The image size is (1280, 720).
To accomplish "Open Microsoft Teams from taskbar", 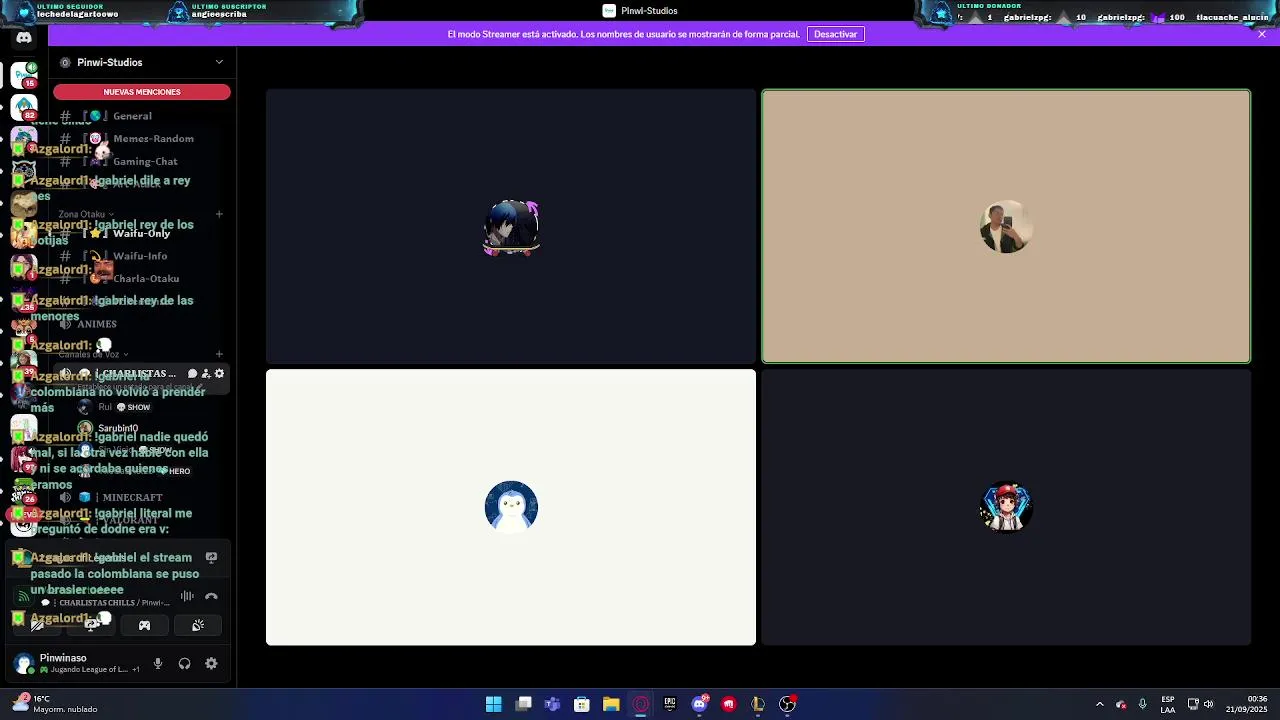I will 552,704.
